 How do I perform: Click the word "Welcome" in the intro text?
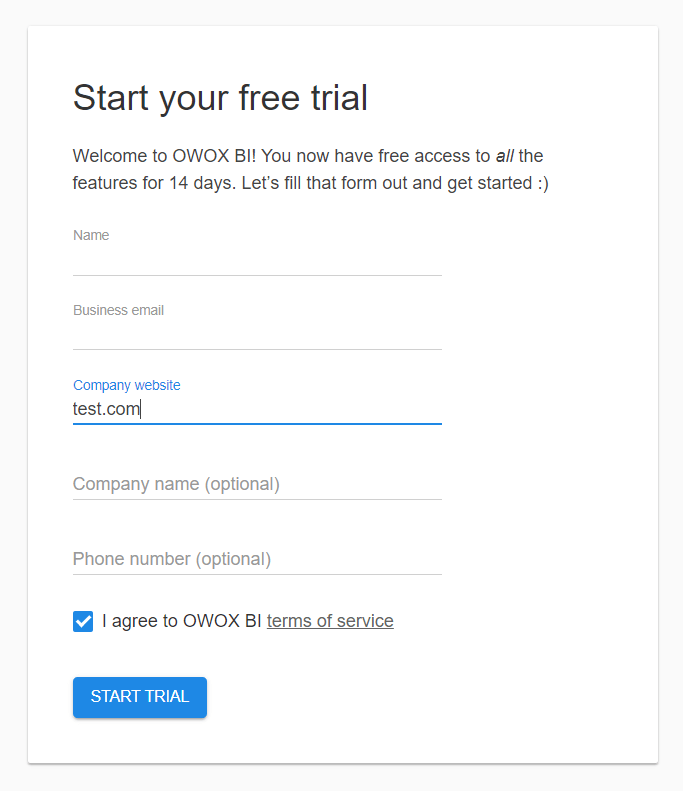[x=109, y=156]
